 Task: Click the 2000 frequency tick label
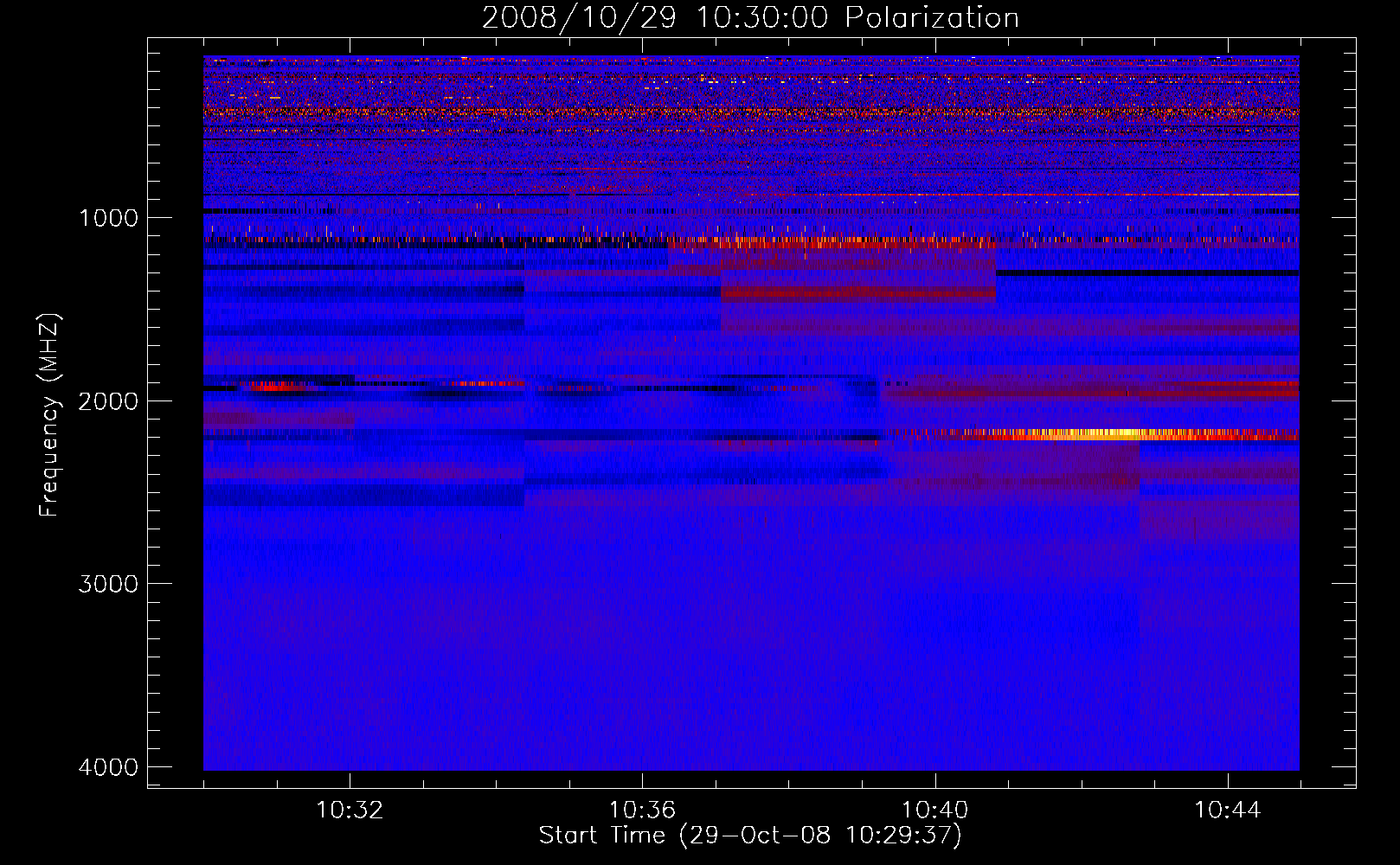coord(108,400)
